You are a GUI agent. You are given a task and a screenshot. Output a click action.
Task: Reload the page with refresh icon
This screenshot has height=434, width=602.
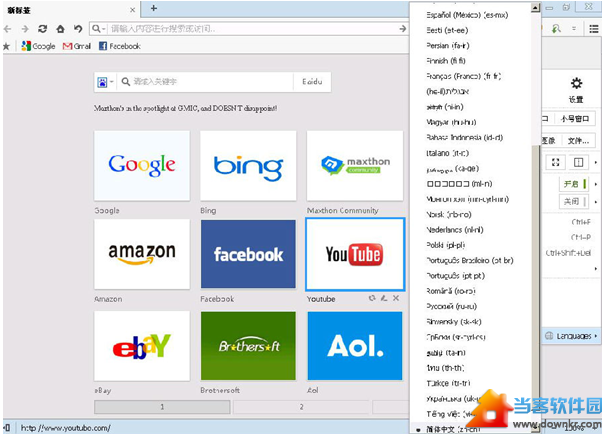point(43,29)
